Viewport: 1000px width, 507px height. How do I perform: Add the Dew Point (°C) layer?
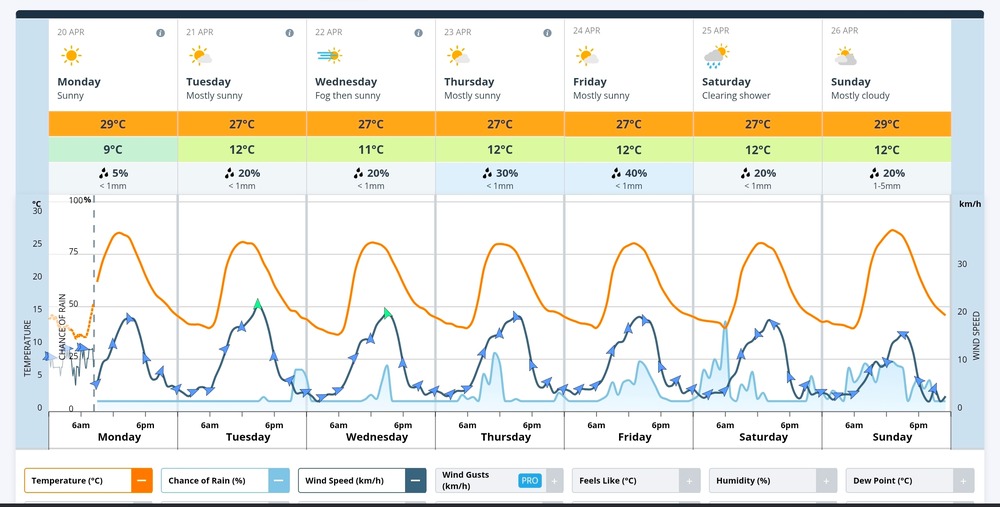point(964,481)
